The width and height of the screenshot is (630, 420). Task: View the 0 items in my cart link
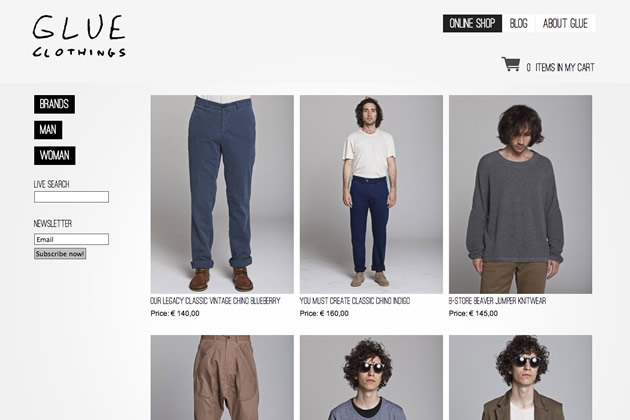[560, 68]
